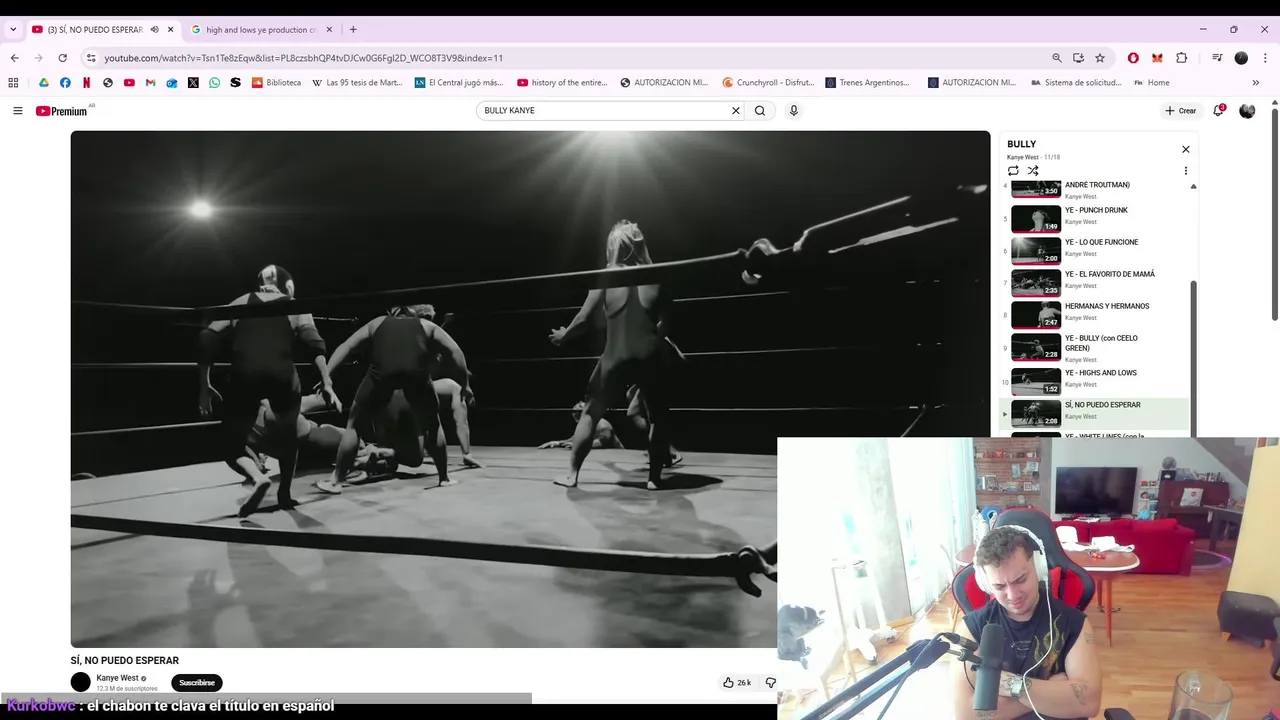Show more bookmarks chevron

click(x=1256, y=83)
